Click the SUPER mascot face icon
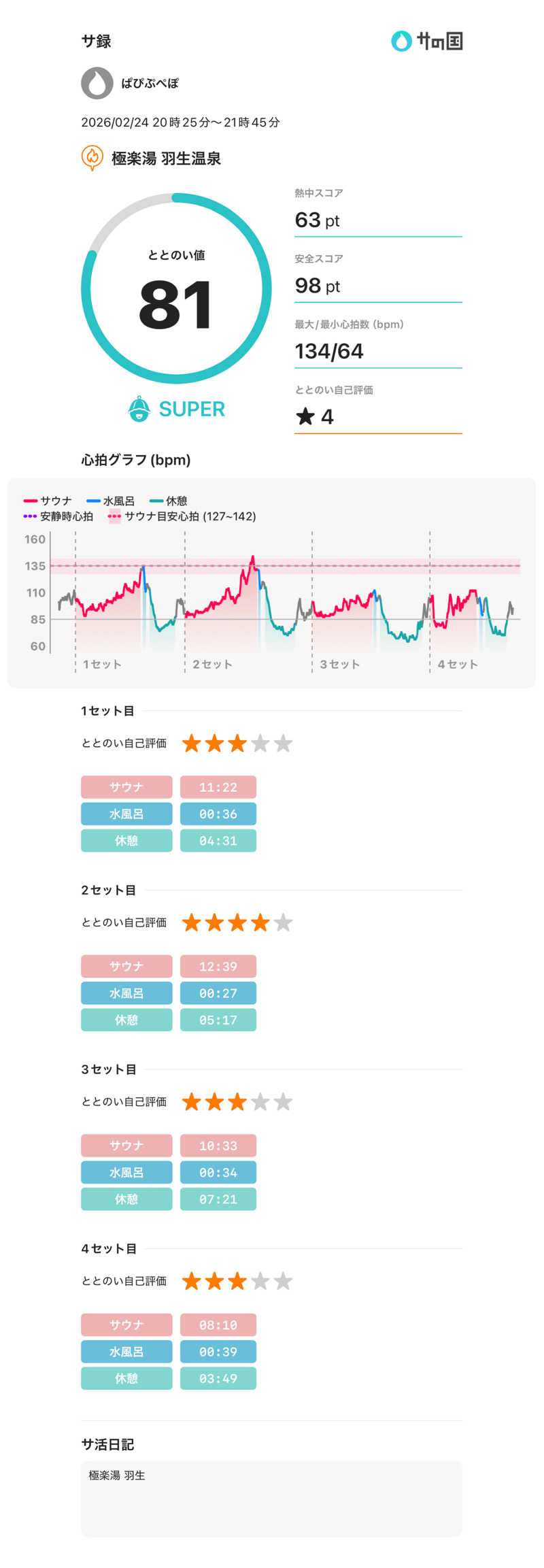Viewport: 544px width, 1568px height. click(x=139, y=409)
